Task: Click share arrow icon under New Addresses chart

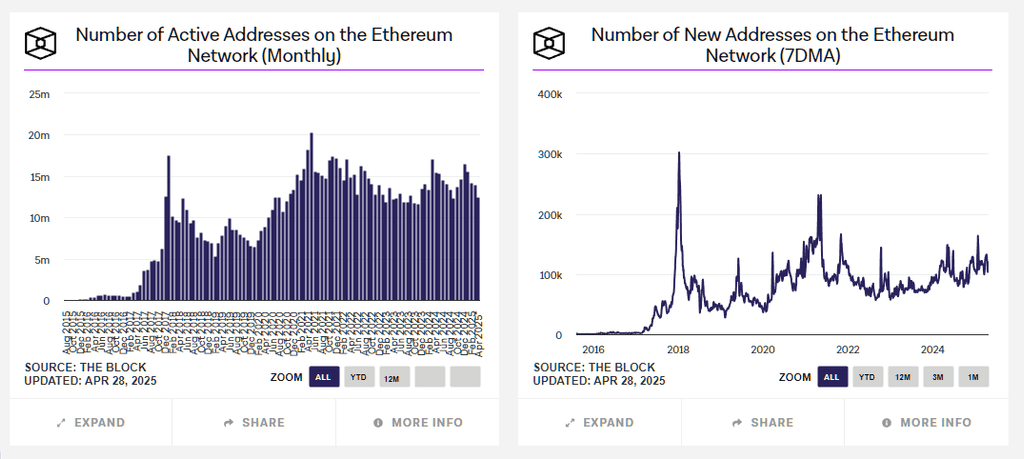Action: [736, 423]
